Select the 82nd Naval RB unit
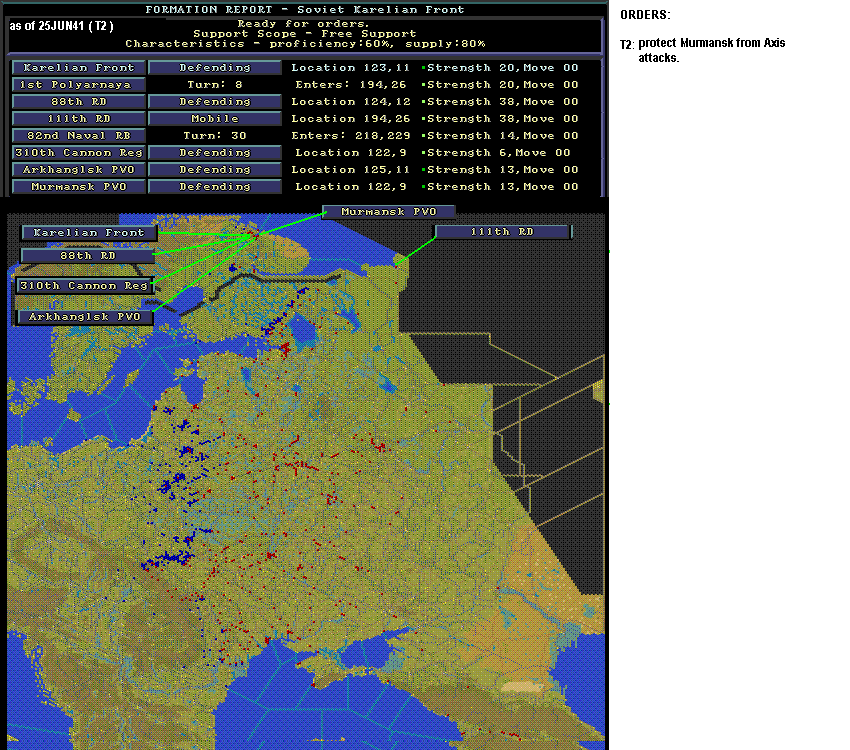Viewport: 850px width, 750px height. pos(79,135)
